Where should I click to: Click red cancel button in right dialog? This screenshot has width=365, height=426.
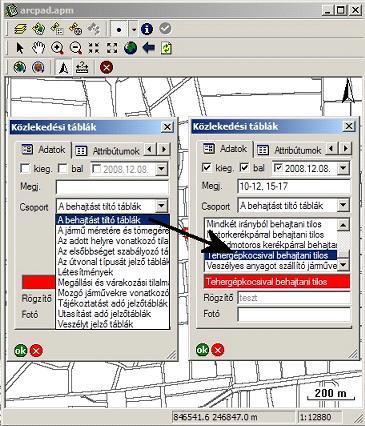pyautogui.click(x=218, y=350)
